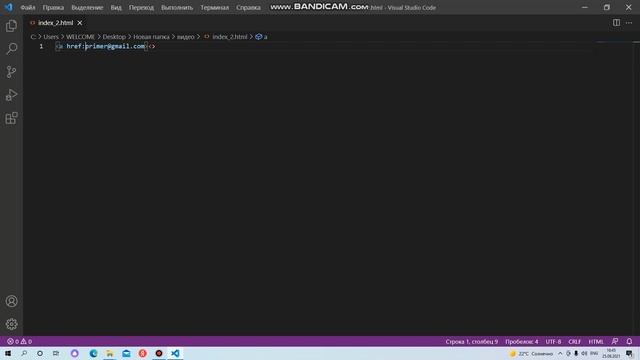Open the volume control in tray

tap(584, 353)
